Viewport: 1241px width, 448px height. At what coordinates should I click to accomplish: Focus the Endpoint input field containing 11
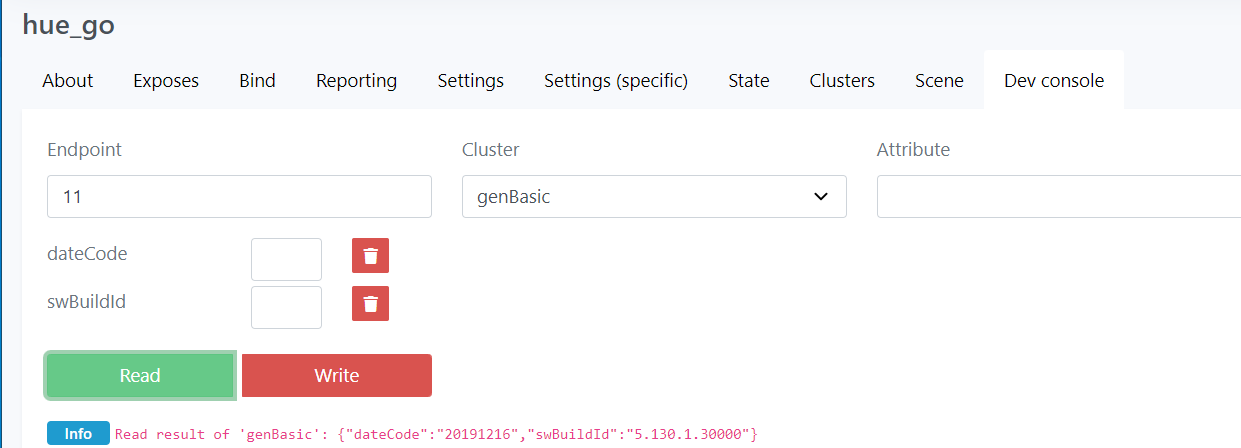point(239,197)
